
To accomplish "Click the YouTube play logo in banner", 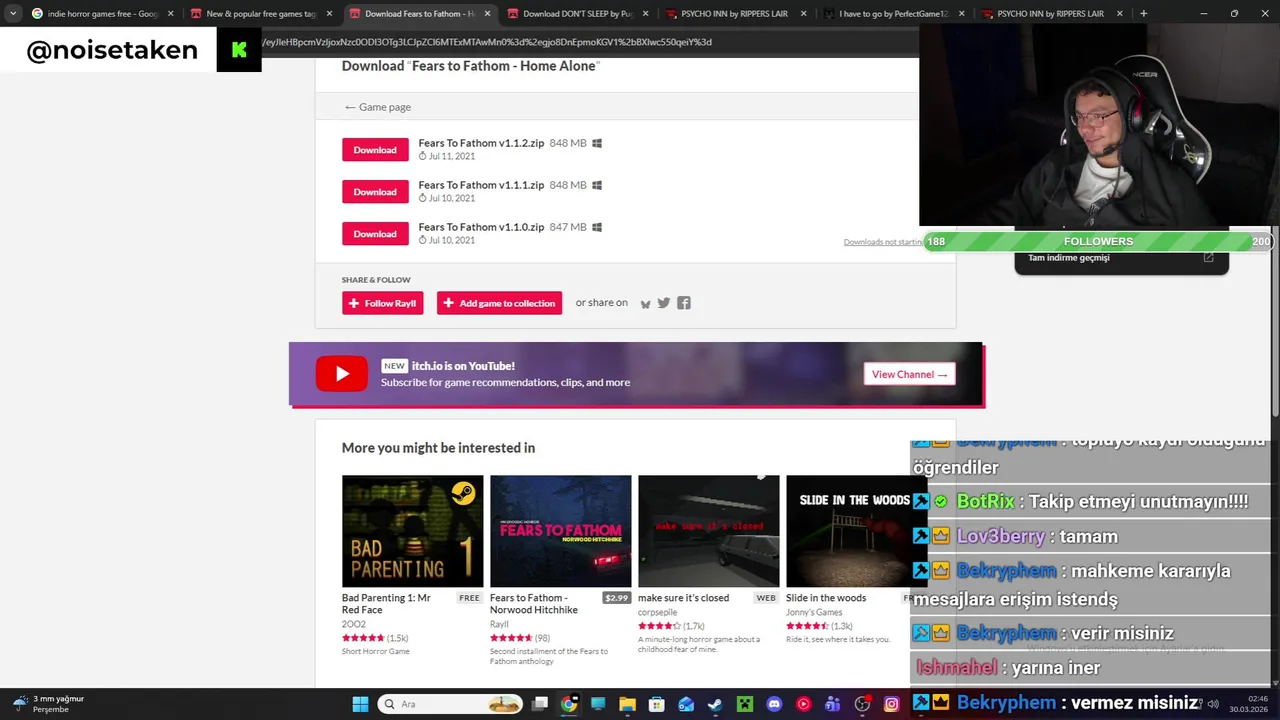I will coord(341,374).
